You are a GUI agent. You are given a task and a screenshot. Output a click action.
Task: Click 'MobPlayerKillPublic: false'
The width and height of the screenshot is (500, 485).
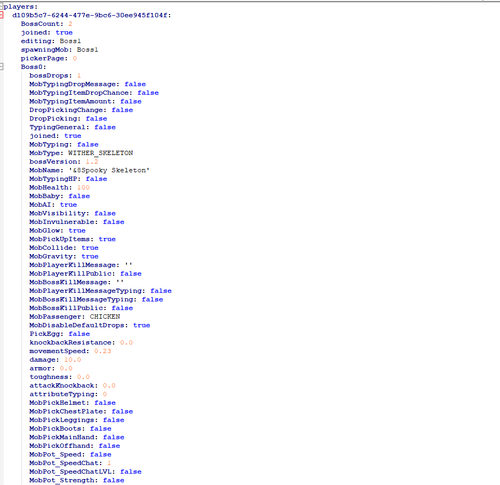(85, 274)
